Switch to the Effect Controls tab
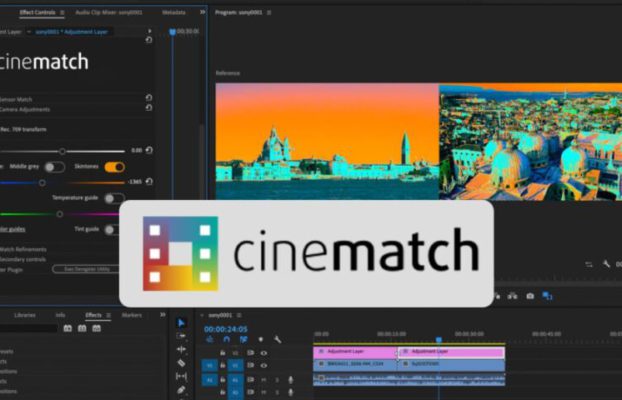The height and width of the screenshot is (400, 622). pyautogui.click(x=37, y=12)
